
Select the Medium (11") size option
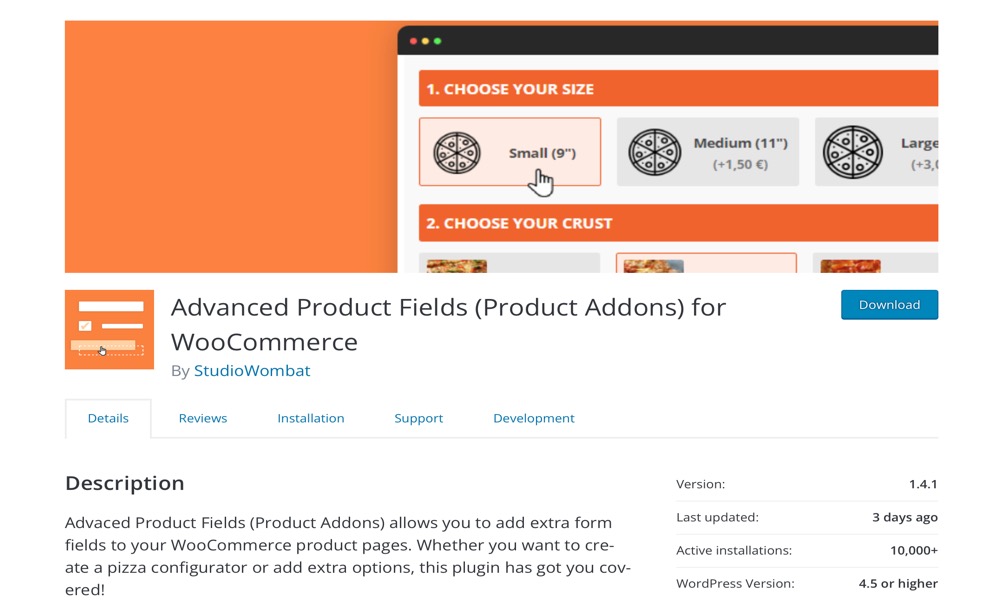[708, 152]
